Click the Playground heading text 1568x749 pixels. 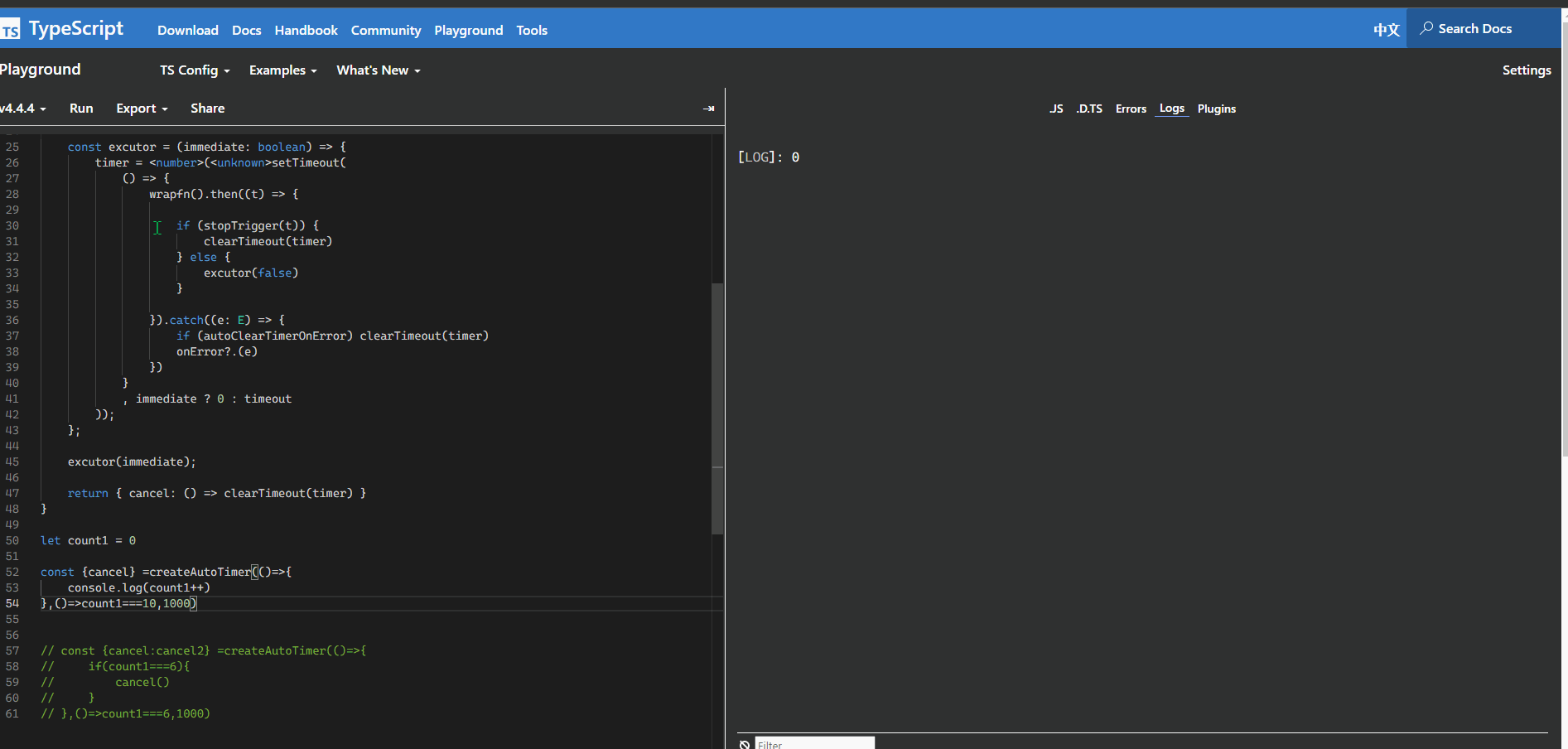tap(41, 70)
